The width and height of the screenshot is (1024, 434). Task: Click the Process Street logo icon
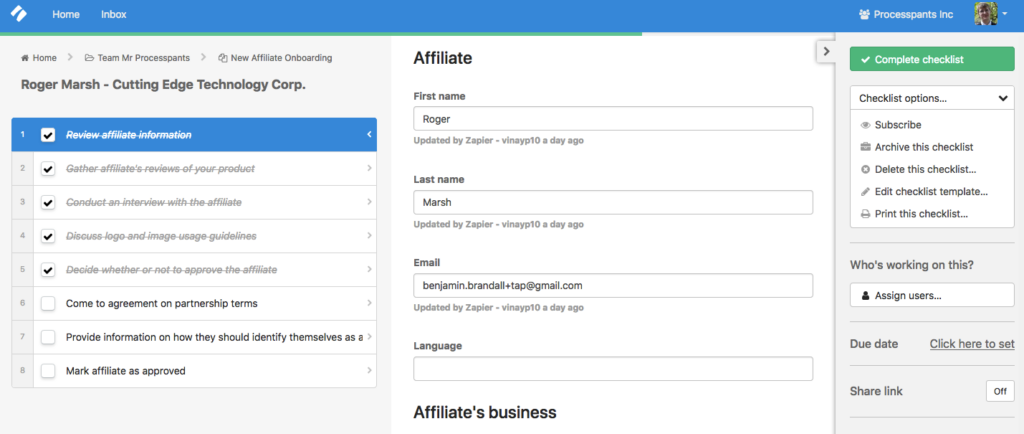pos(19,14)
